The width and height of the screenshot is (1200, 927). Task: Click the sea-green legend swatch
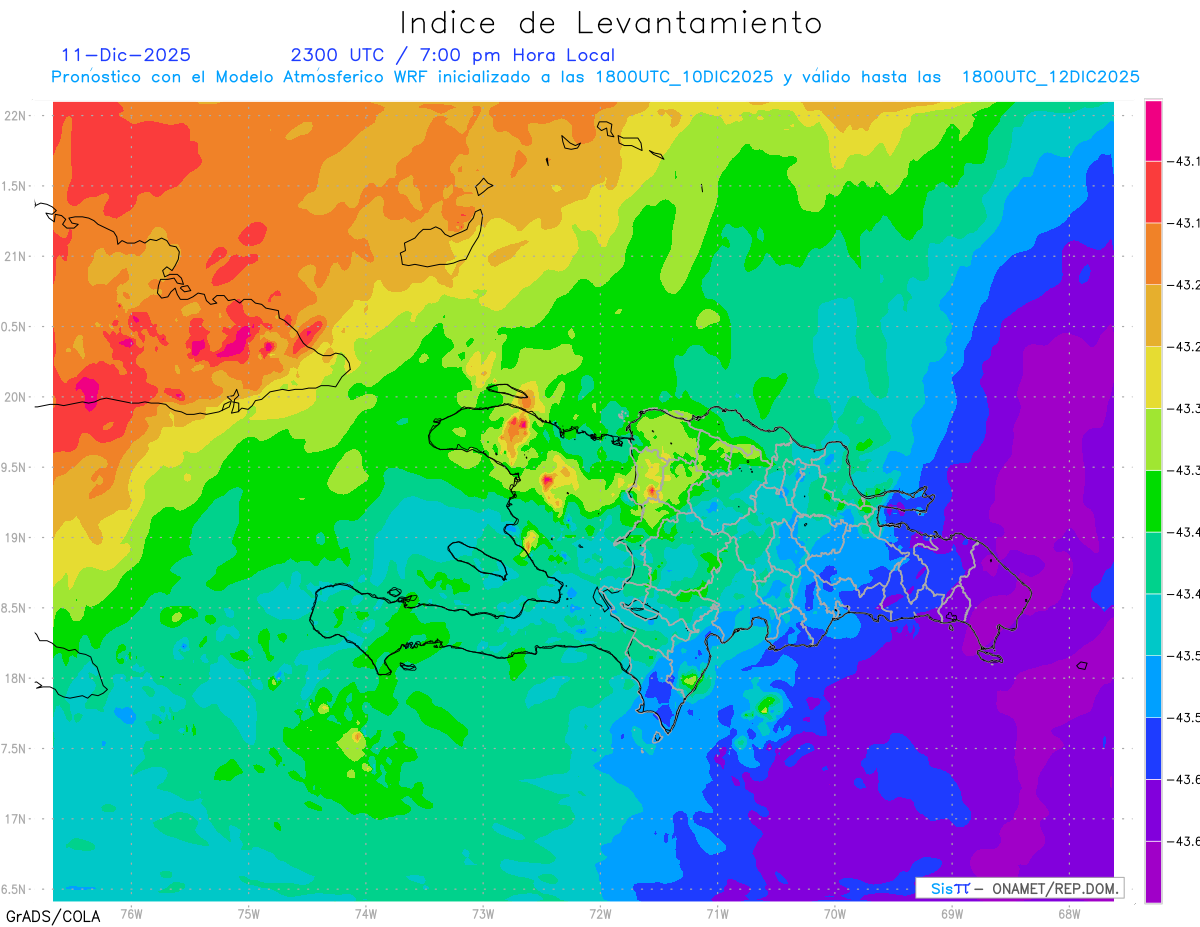1153,563
